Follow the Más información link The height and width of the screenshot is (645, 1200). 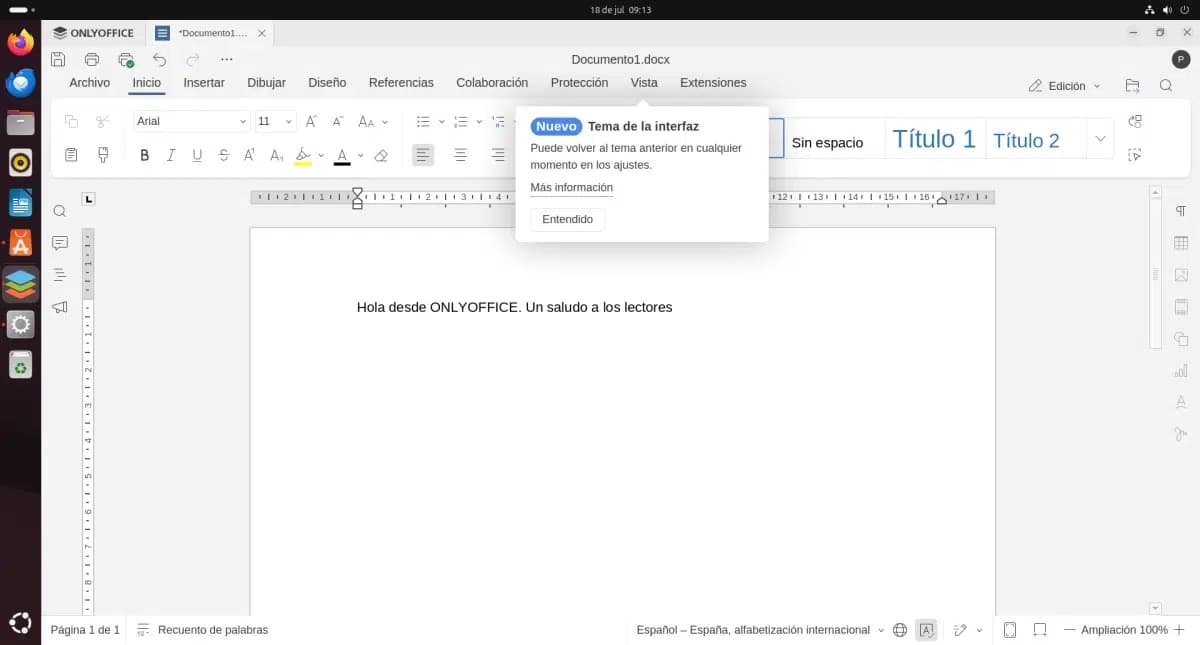571,188
